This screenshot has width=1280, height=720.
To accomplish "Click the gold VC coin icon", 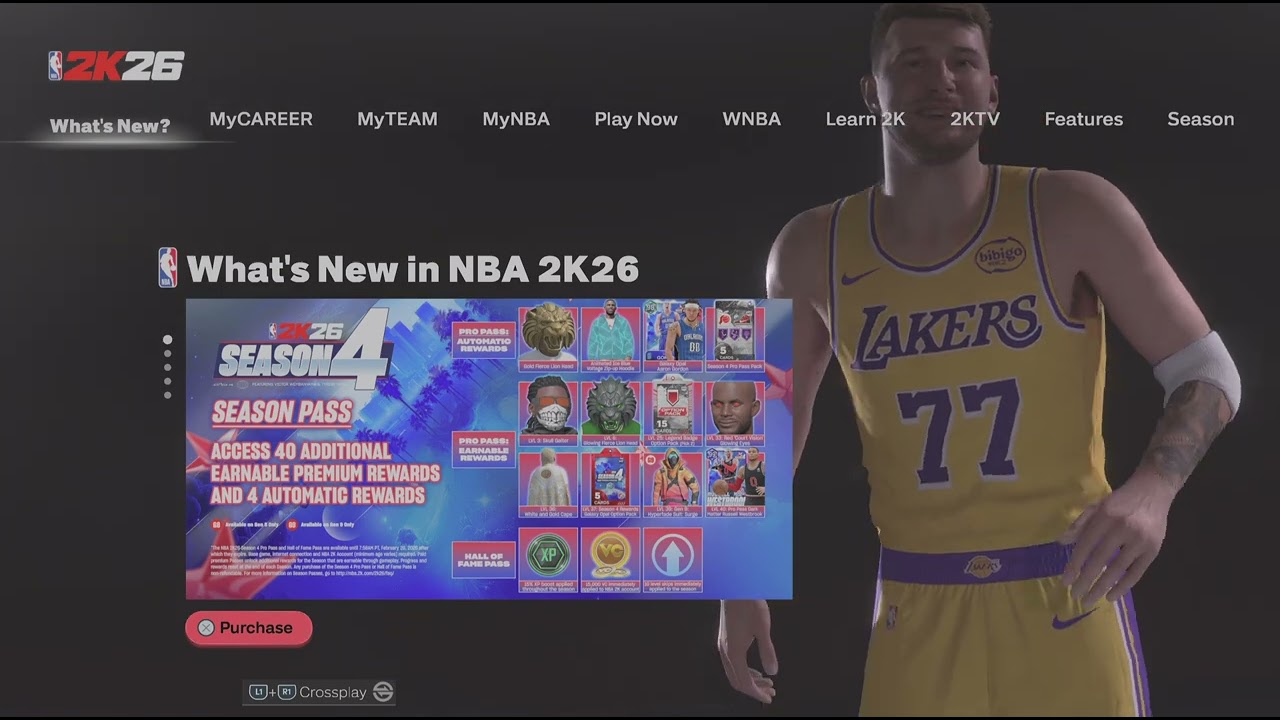I will (610, 553).
